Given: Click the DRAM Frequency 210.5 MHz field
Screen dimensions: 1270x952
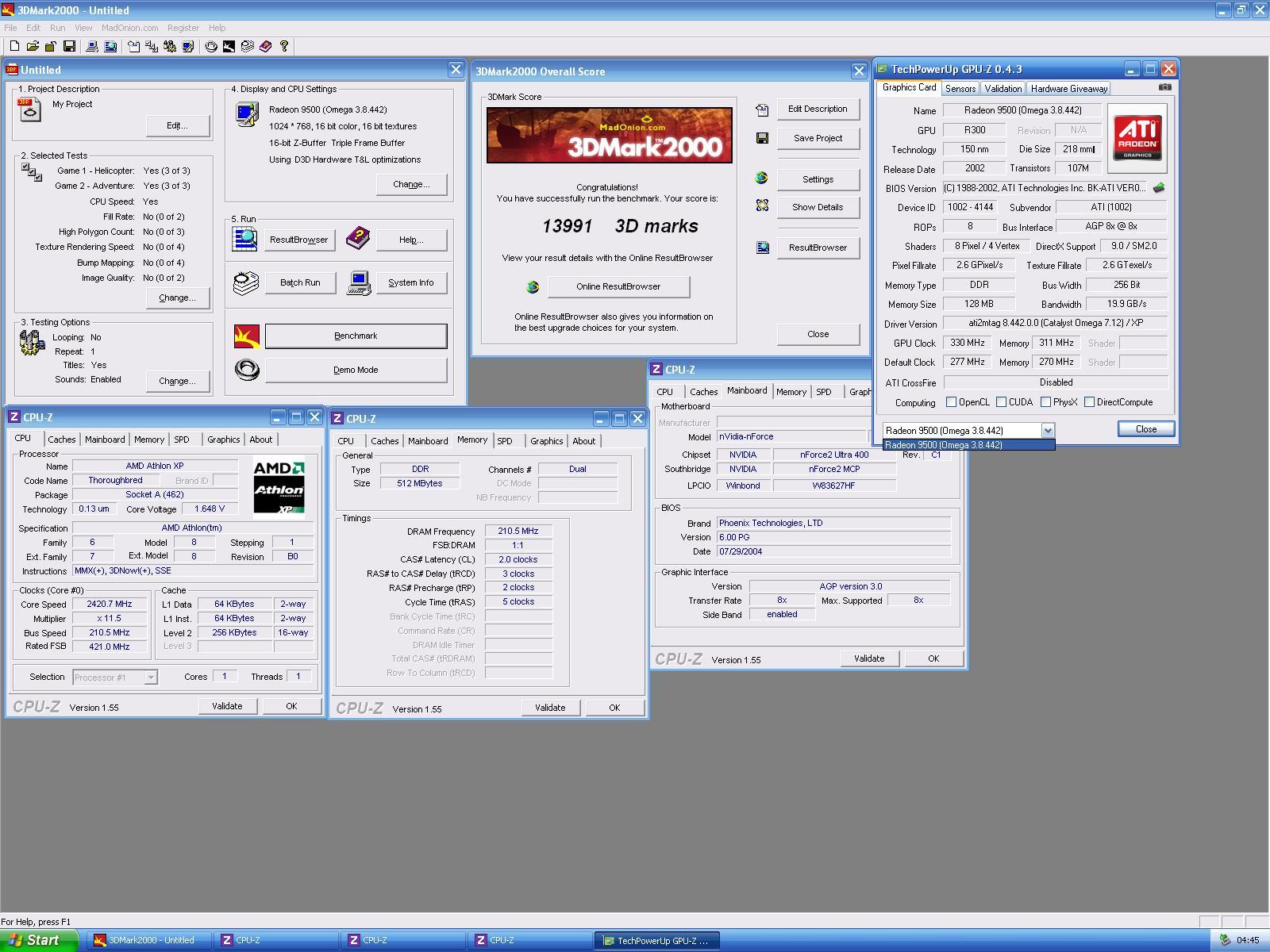Looking at the screenshot, I should click(518, 532).
